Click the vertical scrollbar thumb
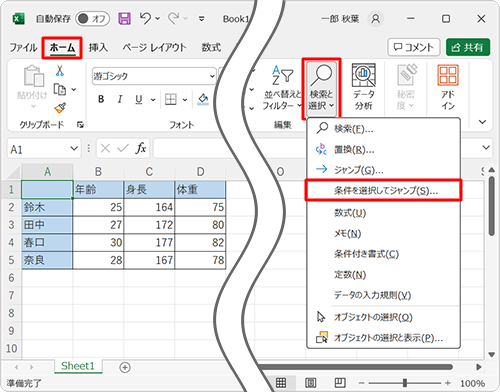500x392 pixels. 492,206
